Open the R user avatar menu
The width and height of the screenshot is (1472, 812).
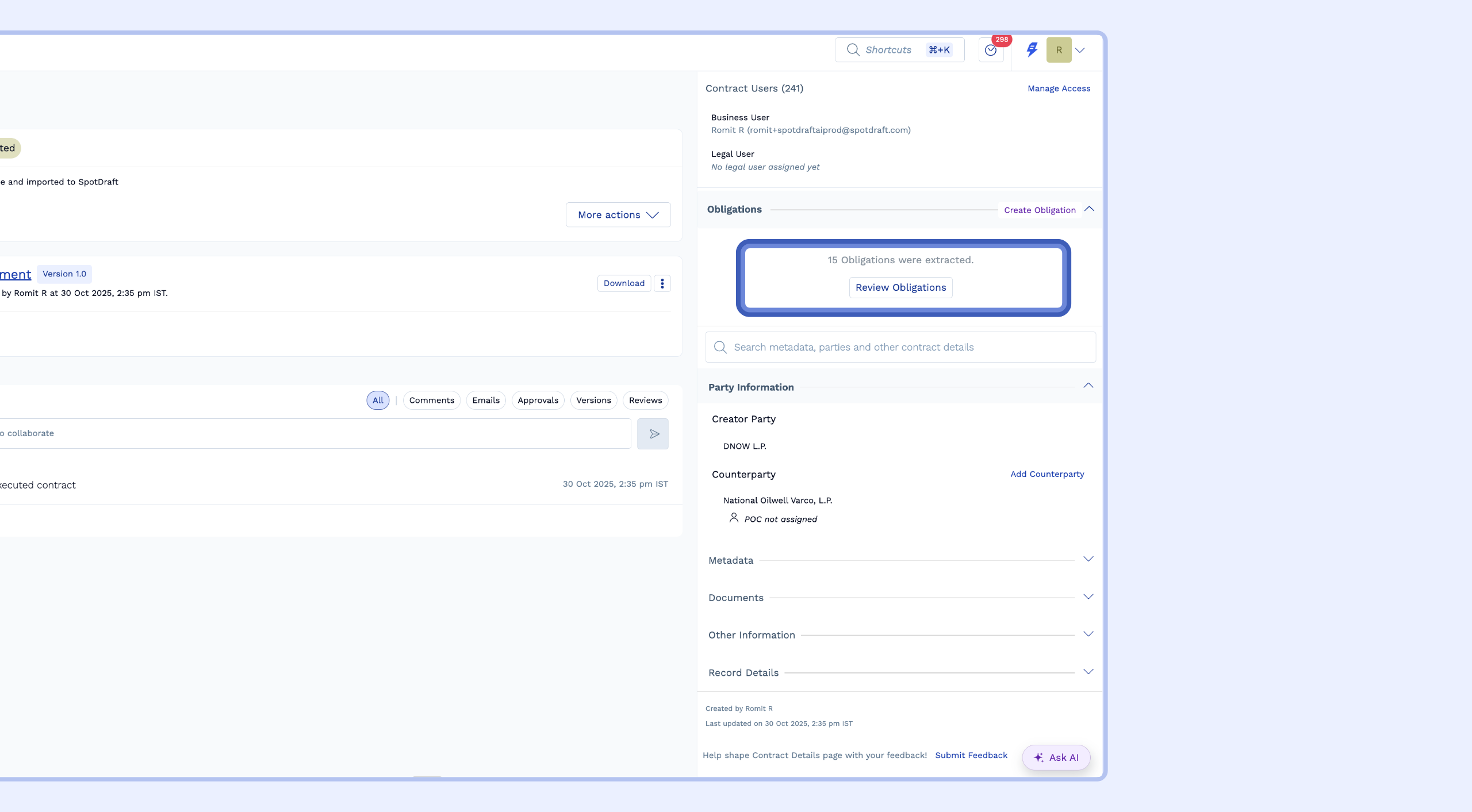1059,50
